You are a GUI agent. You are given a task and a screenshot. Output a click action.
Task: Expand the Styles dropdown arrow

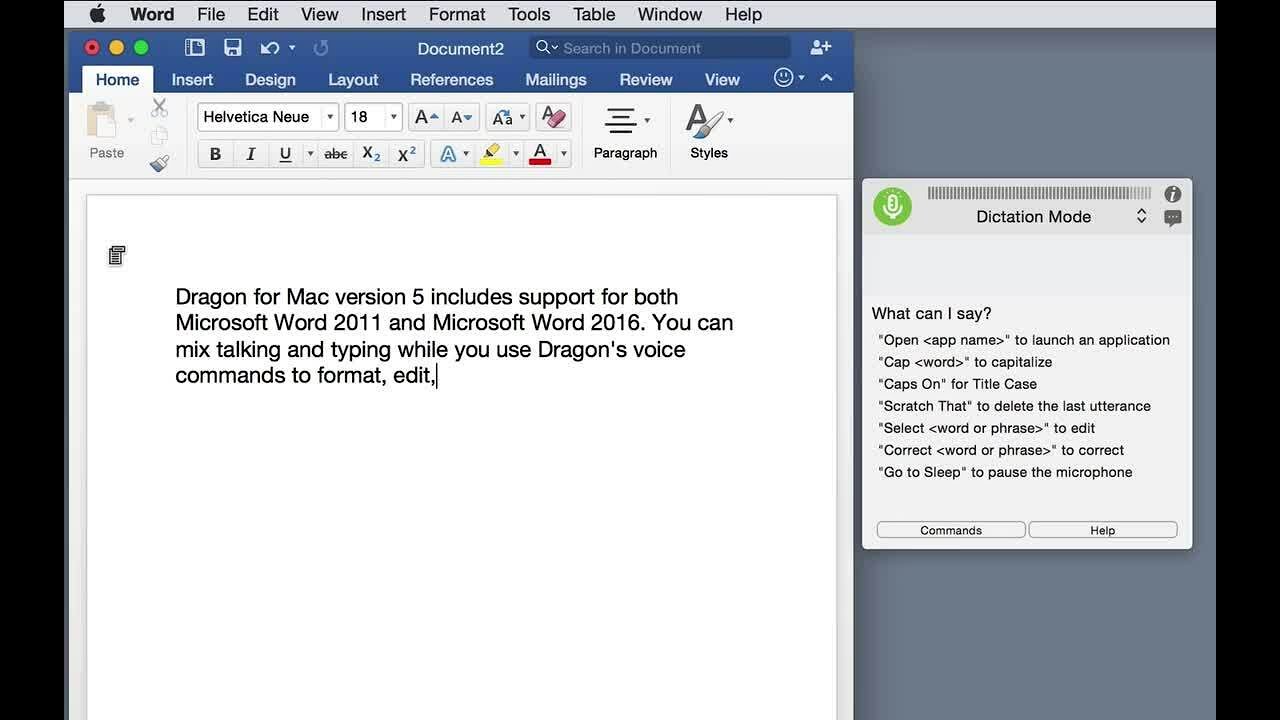click(x=730, y=120)
